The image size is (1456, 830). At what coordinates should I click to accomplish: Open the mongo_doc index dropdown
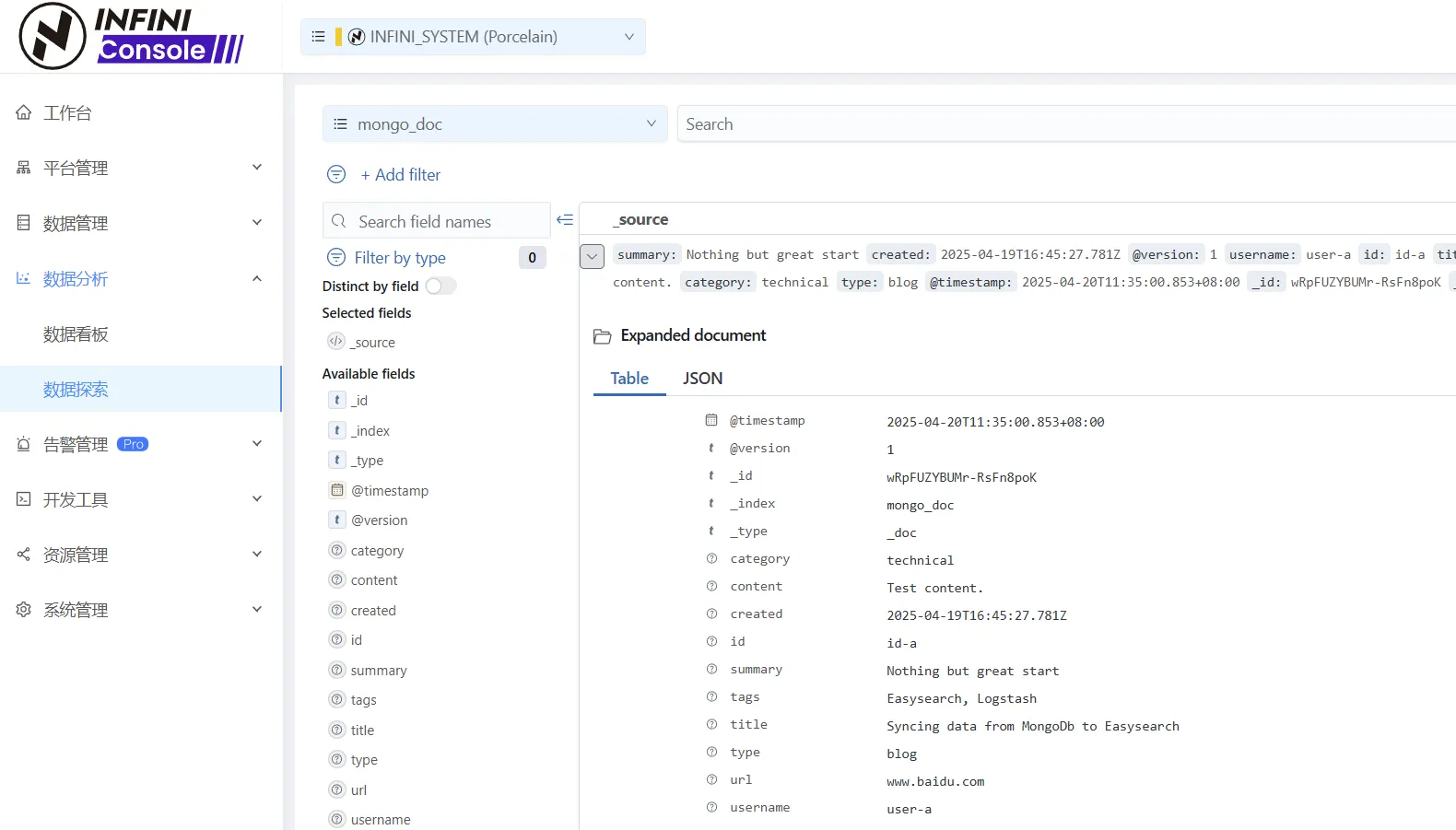coord(495,124)
